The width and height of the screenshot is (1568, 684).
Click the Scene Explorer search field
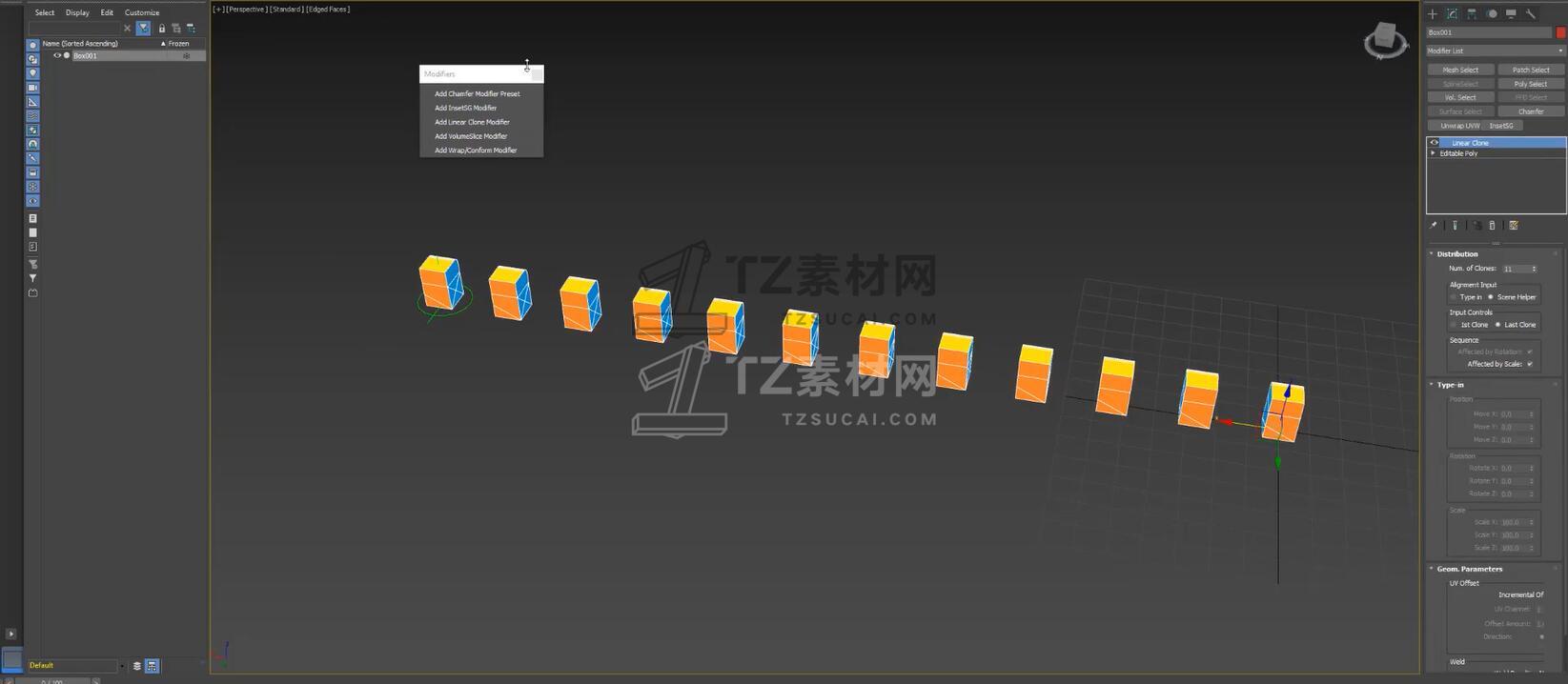click(74, 29)
